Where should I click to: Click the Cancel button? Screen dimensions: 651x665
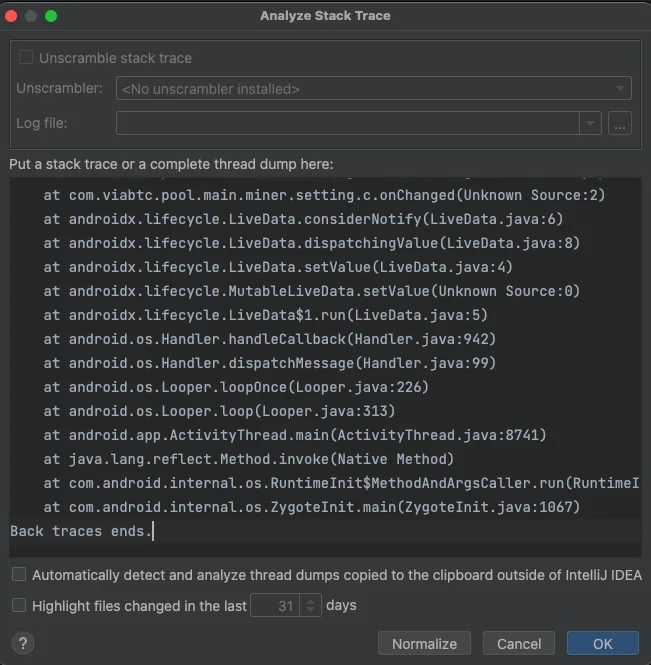tap(518, 643)
